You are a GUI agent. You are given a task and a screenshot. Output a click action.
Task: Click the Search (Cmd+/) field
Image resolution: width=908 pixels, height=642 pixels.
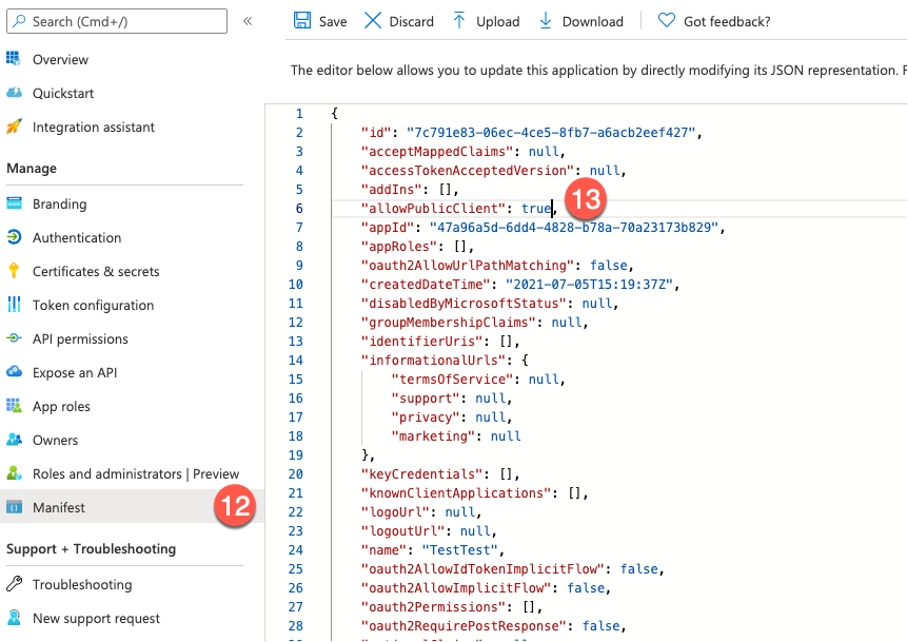118,21
